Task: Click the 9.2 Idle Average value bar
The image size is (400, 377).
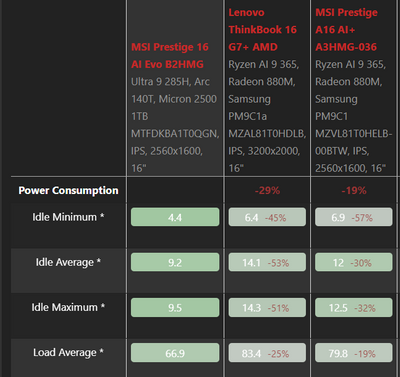Action: tap(175, 262)
